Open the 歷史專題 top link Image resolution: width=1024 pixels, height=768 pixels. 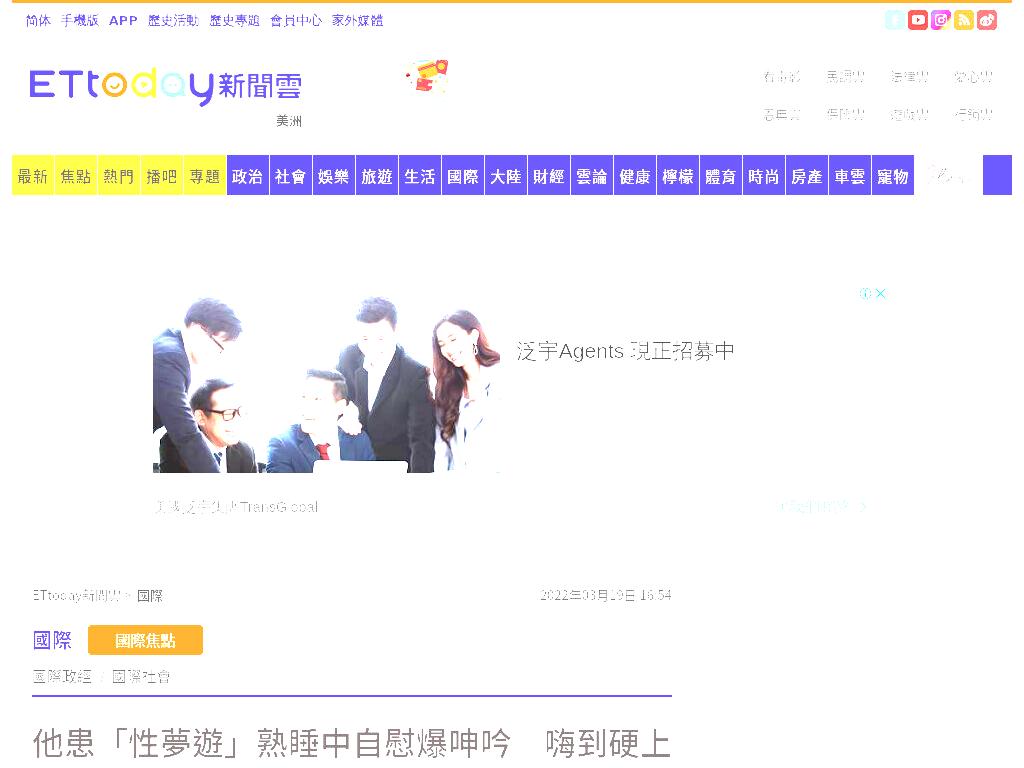point(234,21)
